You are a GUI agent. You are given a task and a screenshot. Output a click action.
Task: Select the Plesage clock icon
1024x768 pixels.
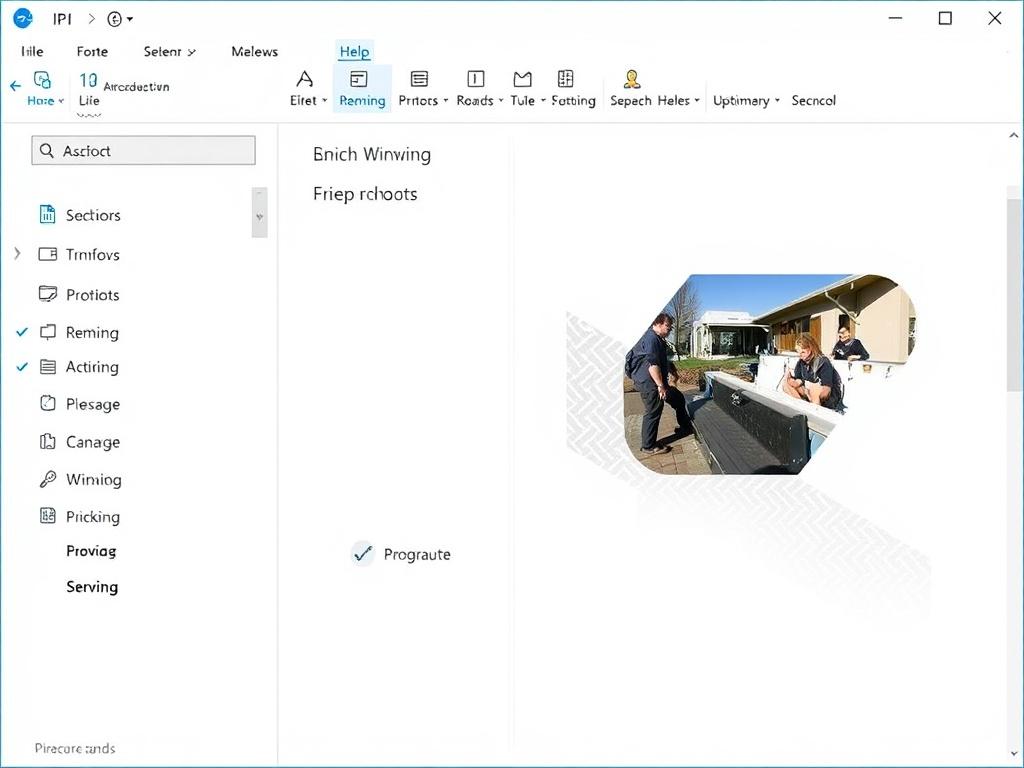tap(48, 403)
